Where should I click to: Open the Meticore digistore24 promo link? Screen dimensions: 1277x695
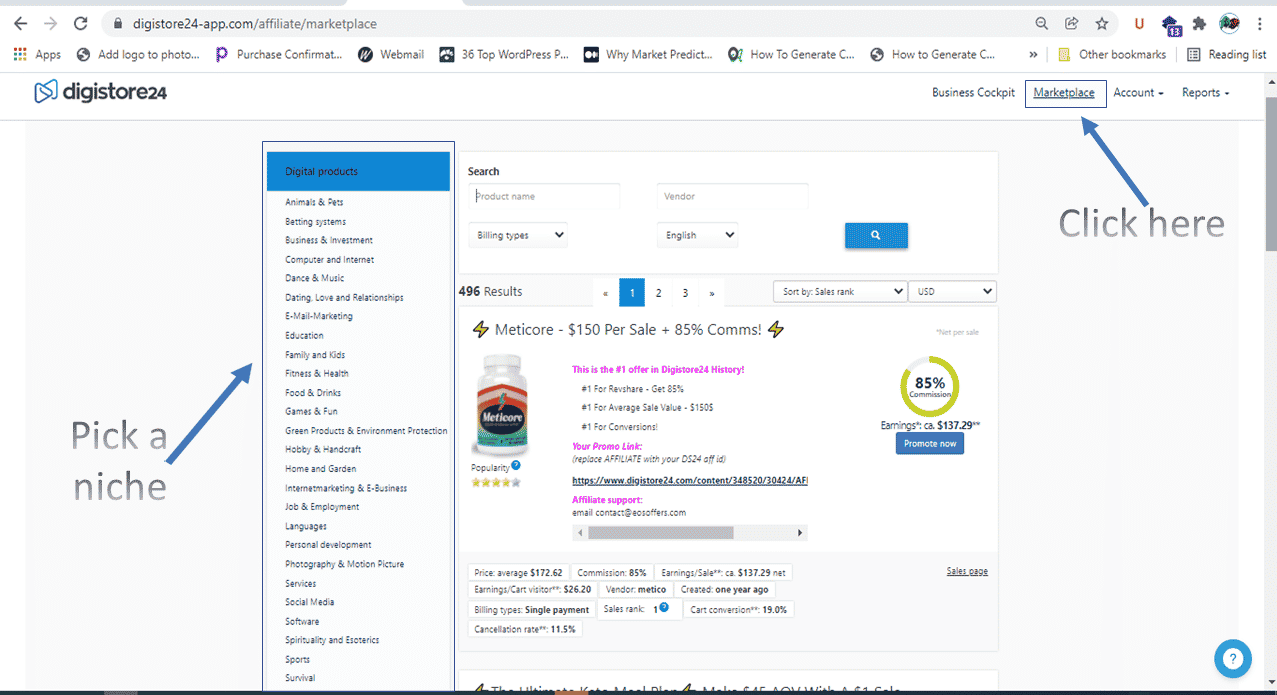pos(690,480)
